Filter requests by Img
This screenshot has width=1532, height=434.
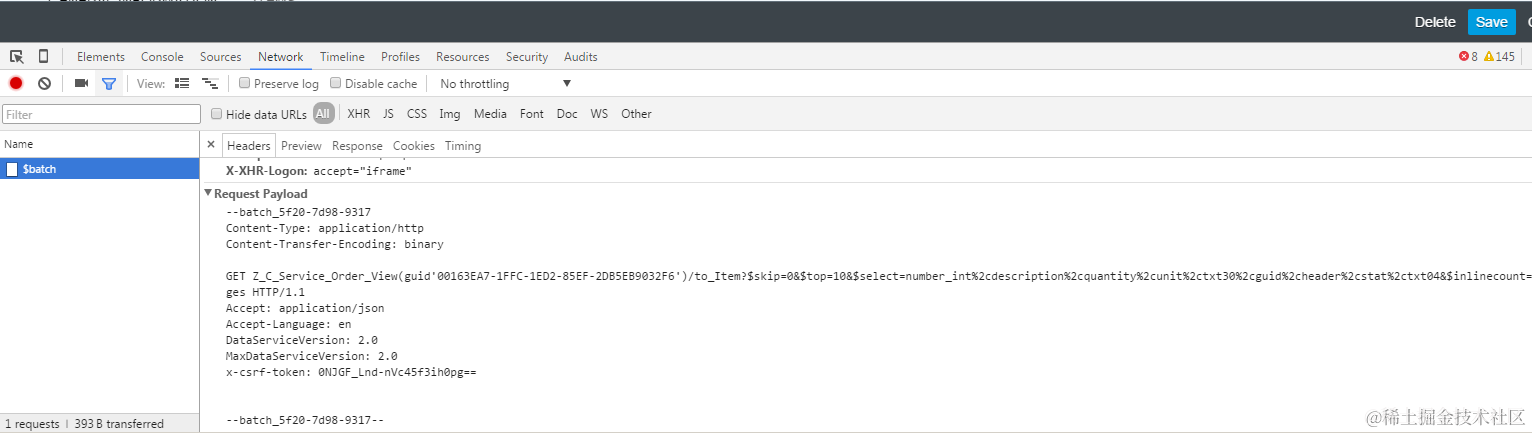tap(450, 114)
